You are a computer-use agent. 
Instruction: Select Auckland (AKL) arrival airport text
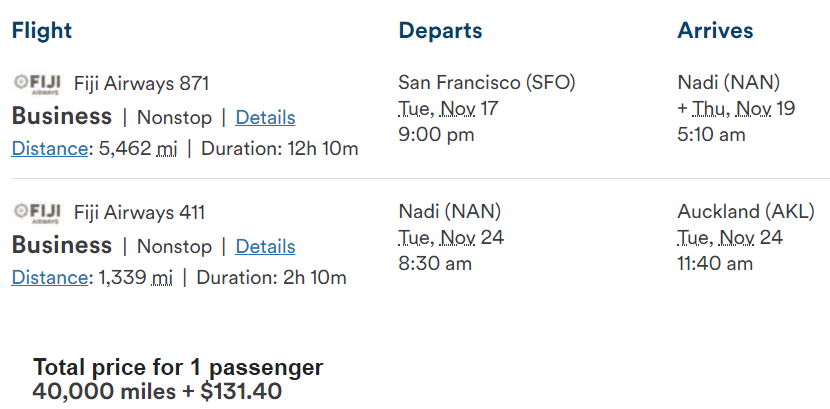tap(746, 212)
